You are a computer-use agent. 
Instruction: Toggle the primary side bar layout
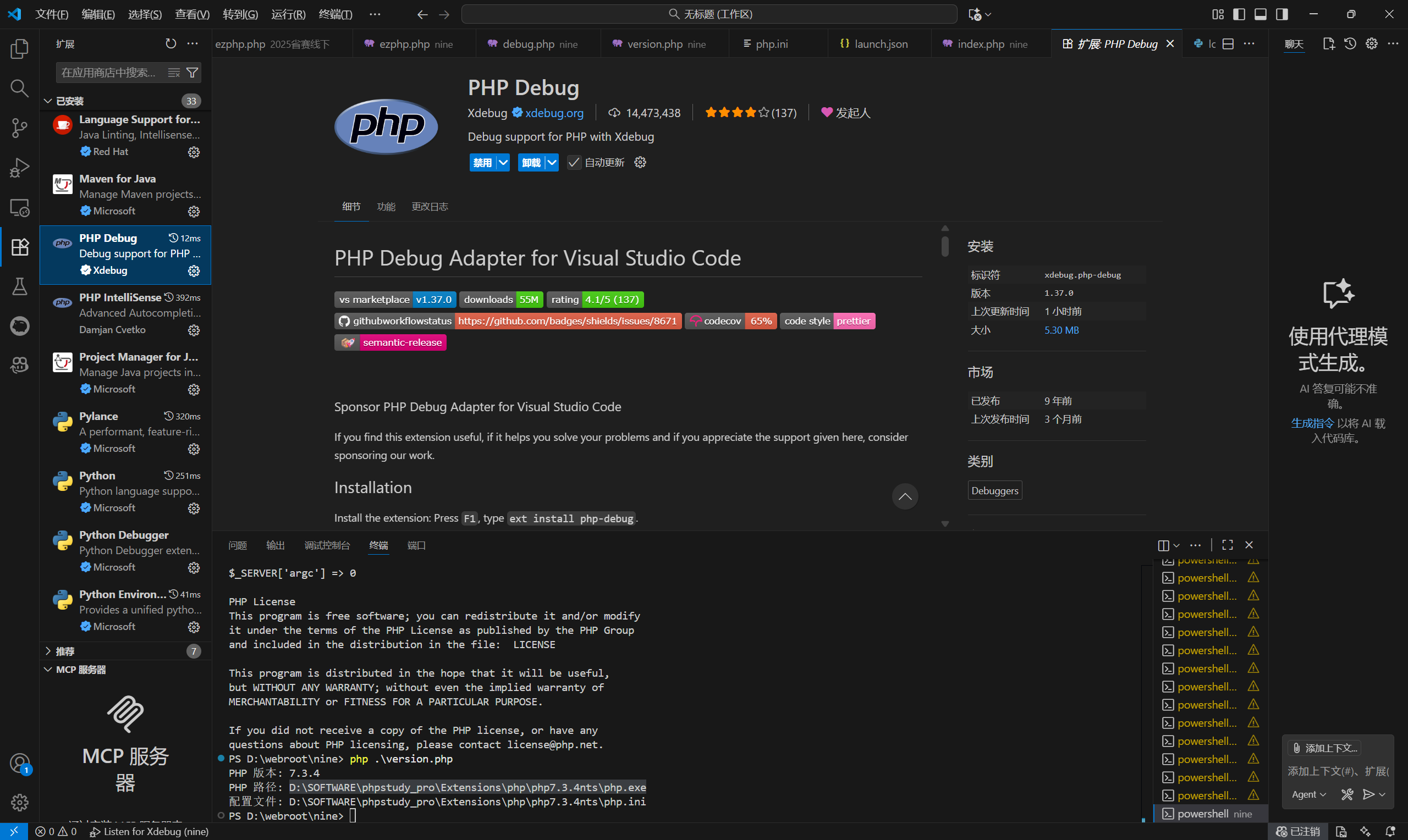coord(1239,14)
